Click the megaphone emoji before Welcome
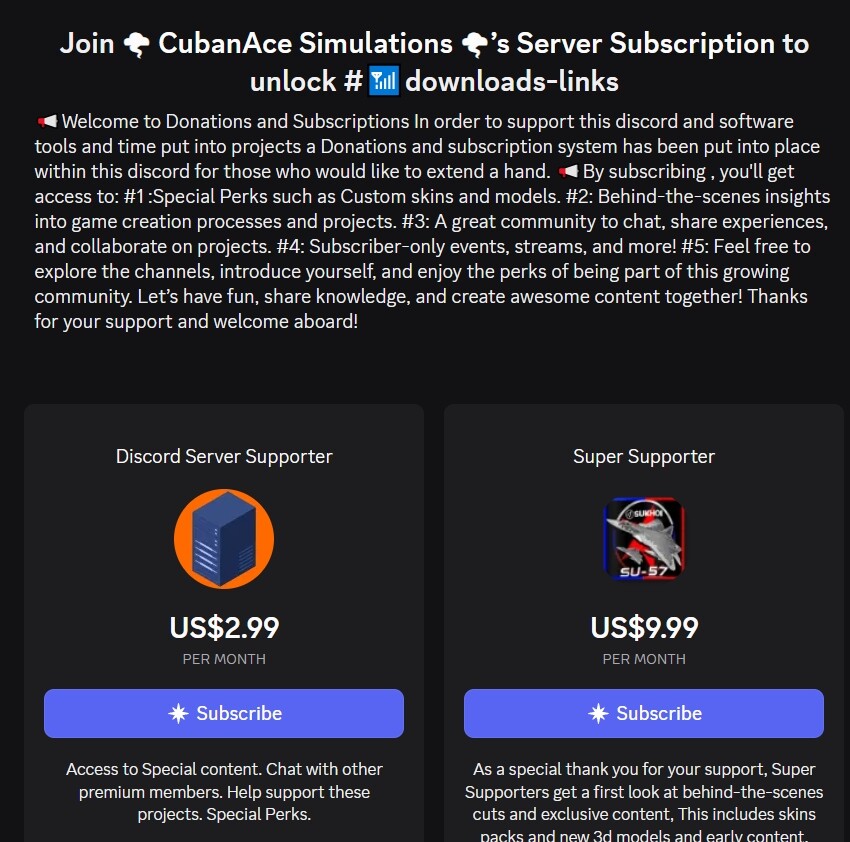 47,121
